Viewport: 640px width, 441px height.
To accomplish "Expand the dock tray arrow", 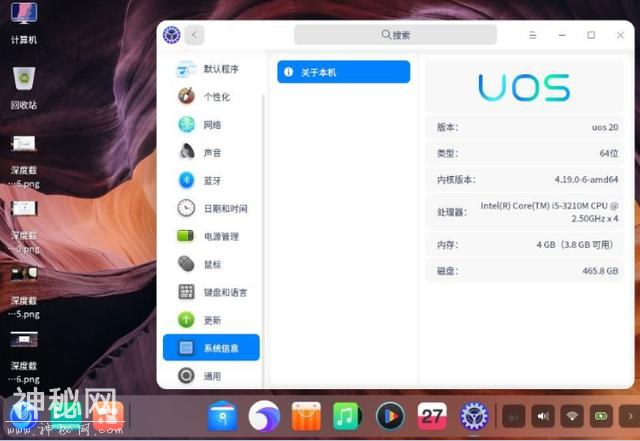I will pyautogui.click(x=630, y=416).
